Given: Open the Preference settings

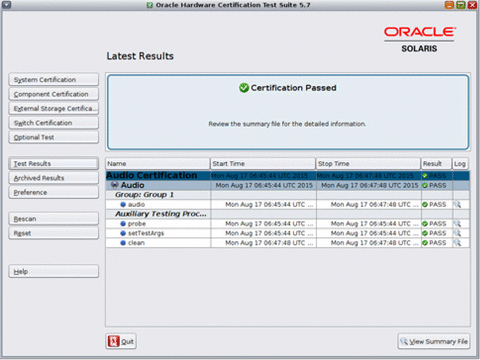Looking at the screenshot, I should point(54,192).
